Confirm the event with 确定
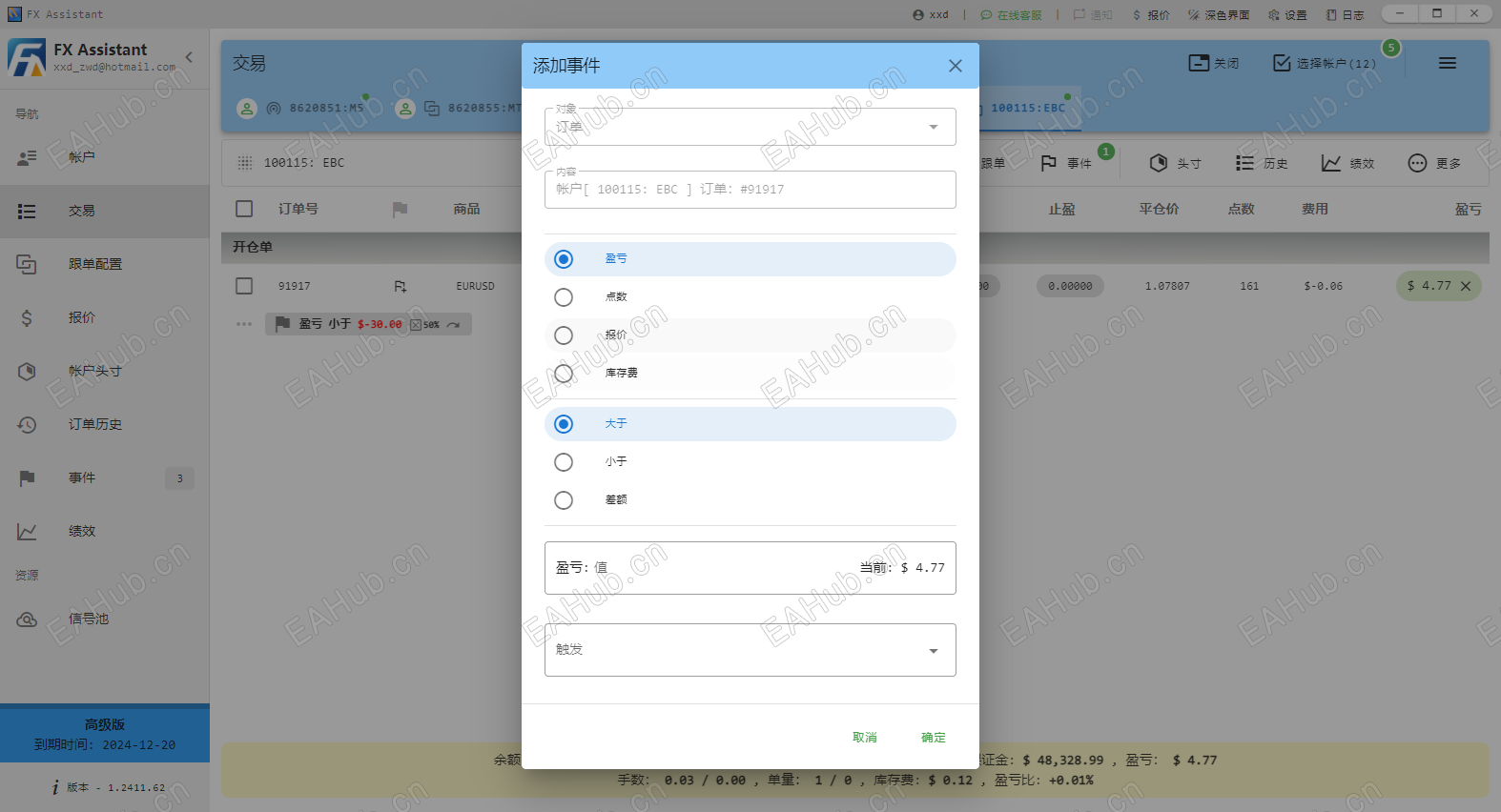 (x=934, y=738)
